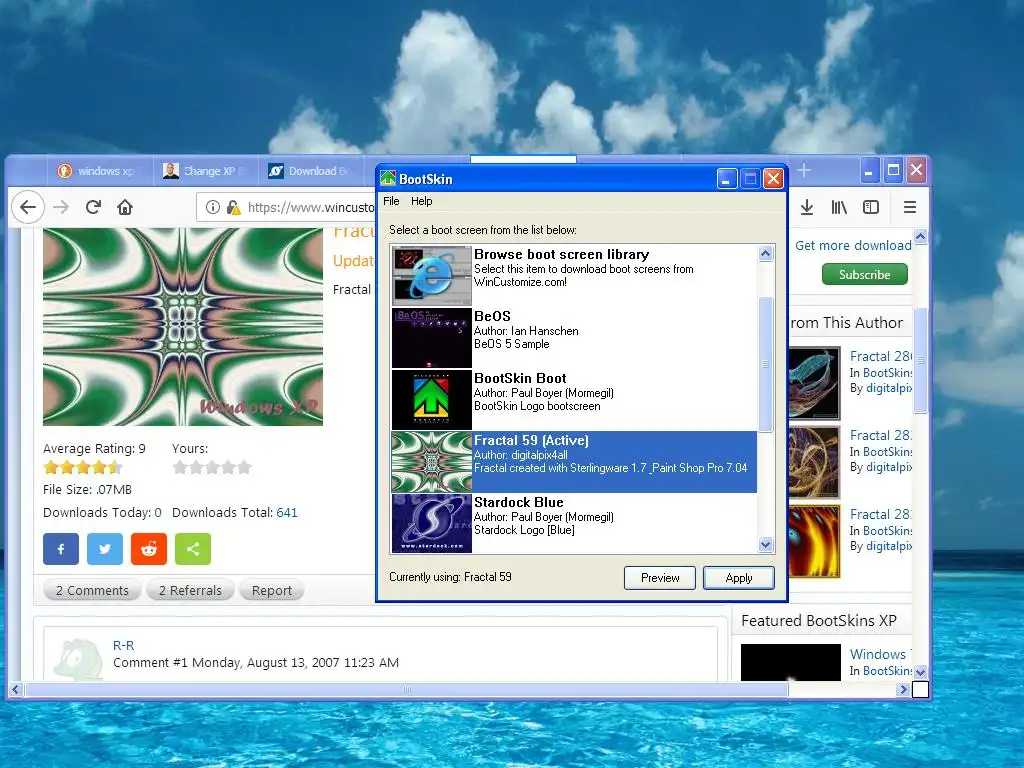This screenshot has width=1024, height=768.
Task: Open the 2 Referrals button
Action: (x=190, y=590)
